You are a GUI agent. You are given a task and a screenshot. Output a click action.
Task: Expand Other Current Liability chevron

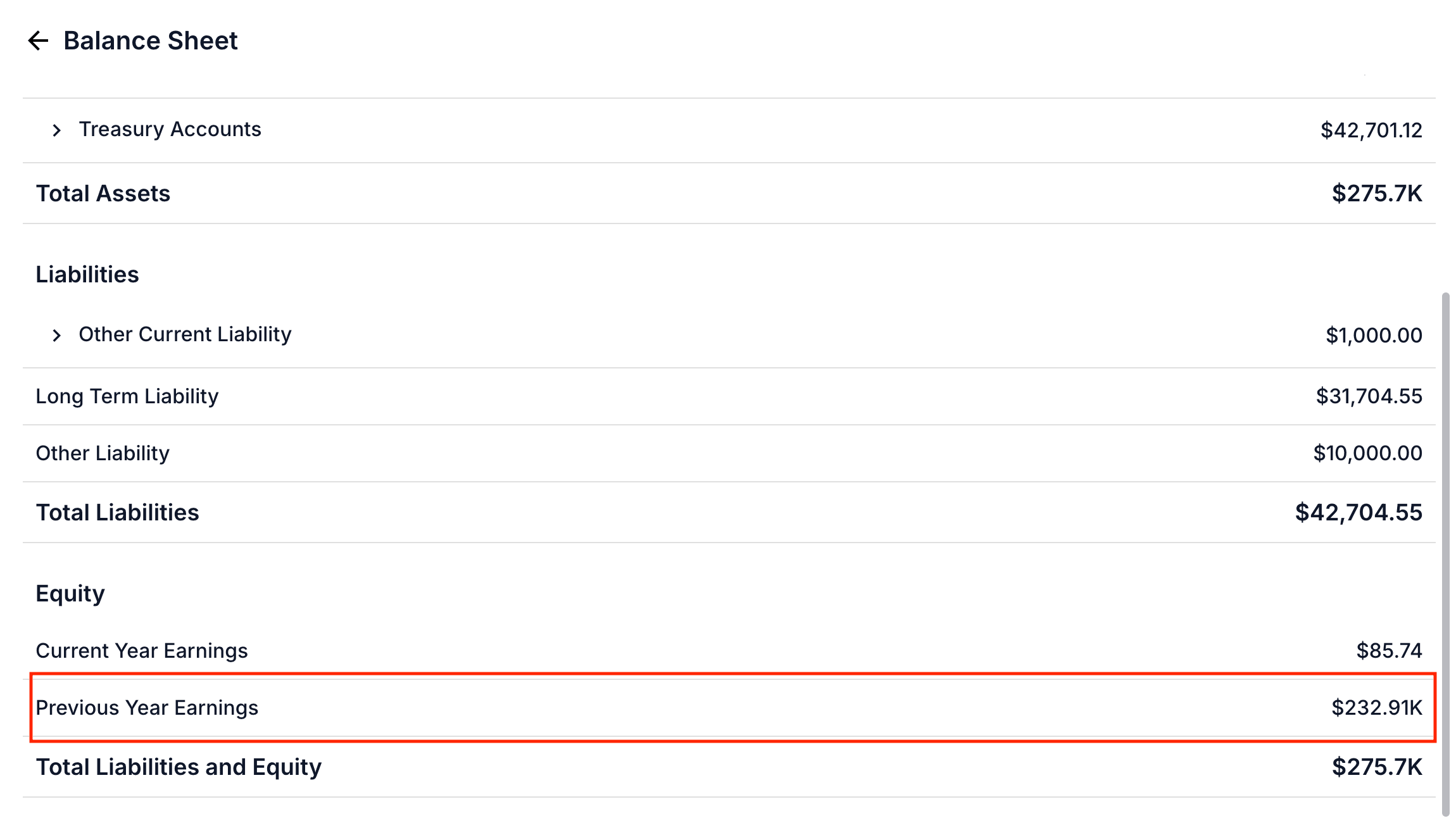[x=57, y=336]
